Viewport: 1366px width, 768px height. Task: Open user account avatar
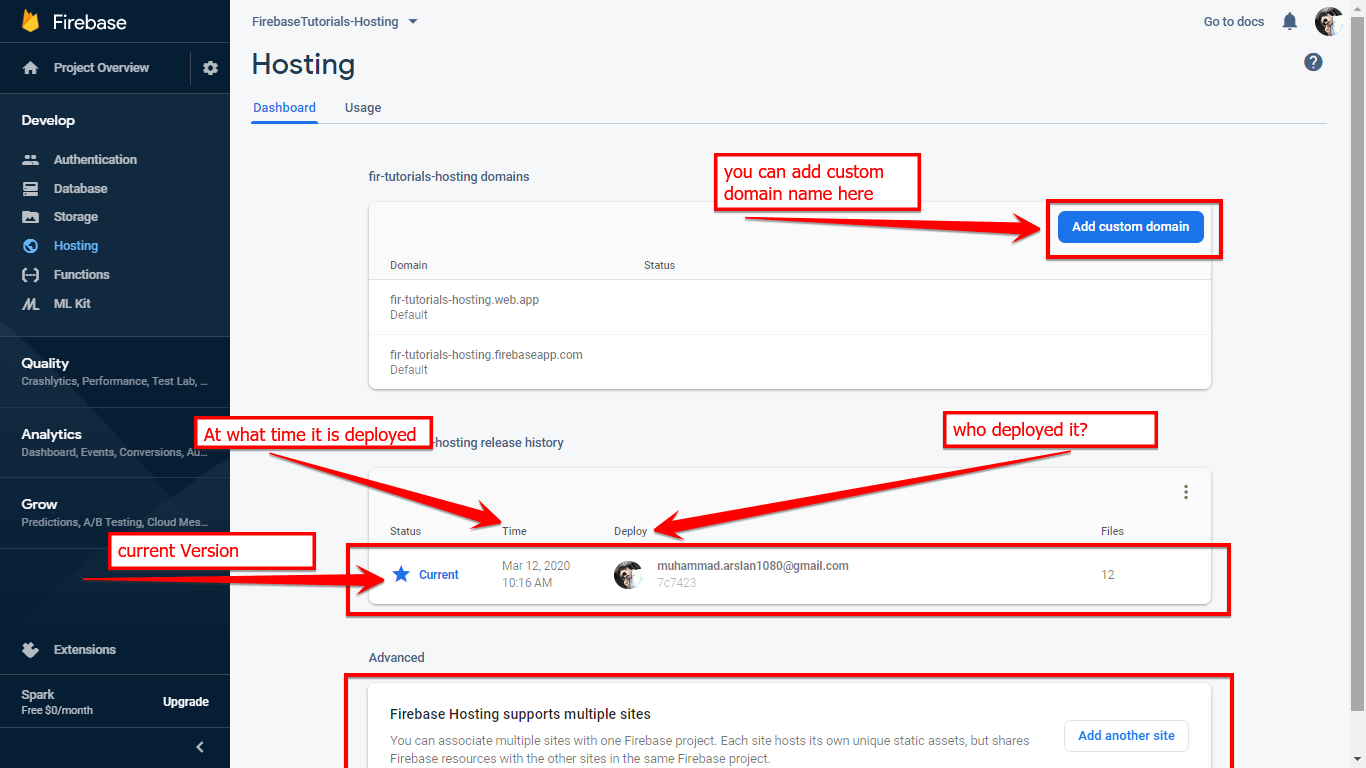(1329, 22)
